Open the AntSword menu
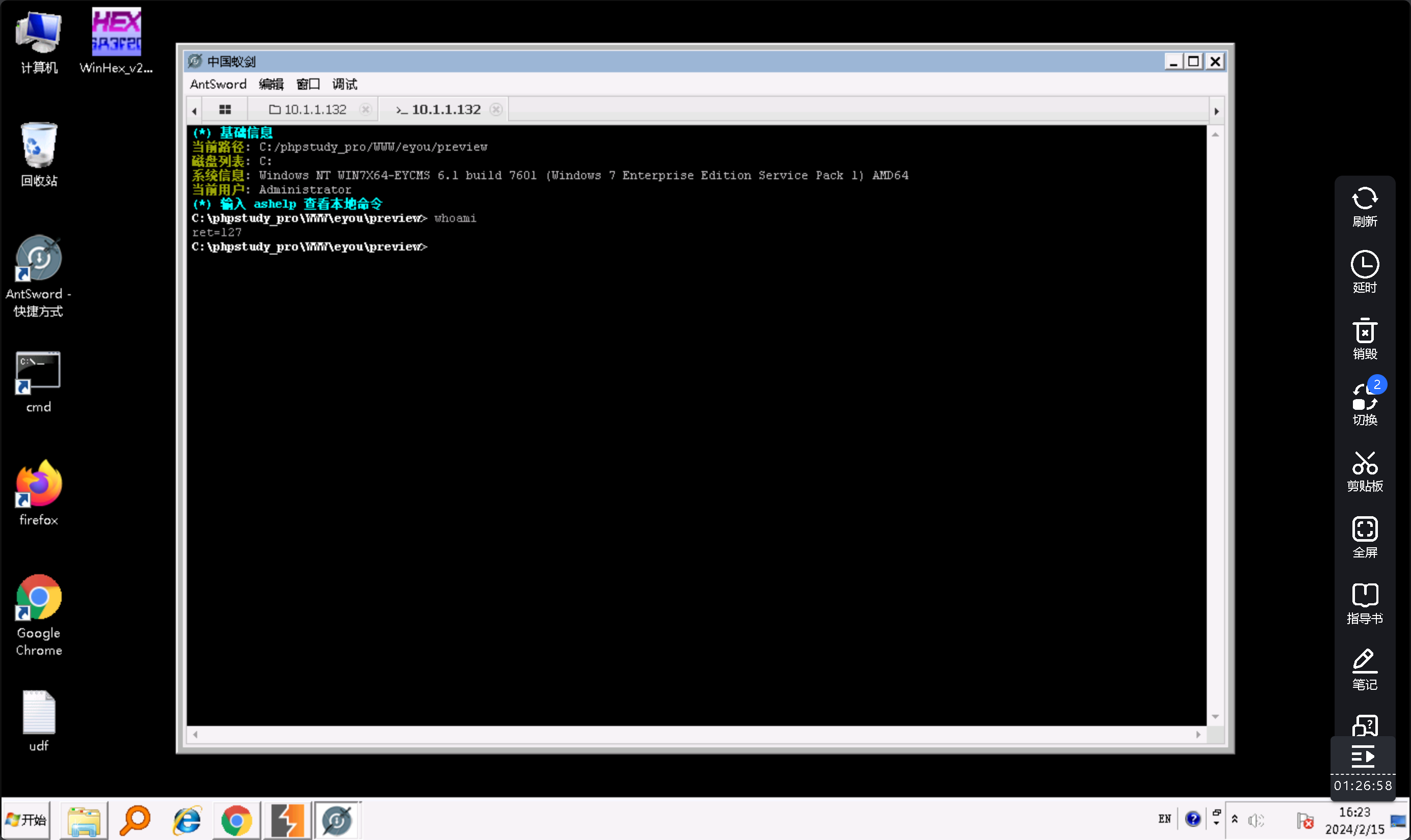Screen dimensions: 1411x840 (218, 85)
